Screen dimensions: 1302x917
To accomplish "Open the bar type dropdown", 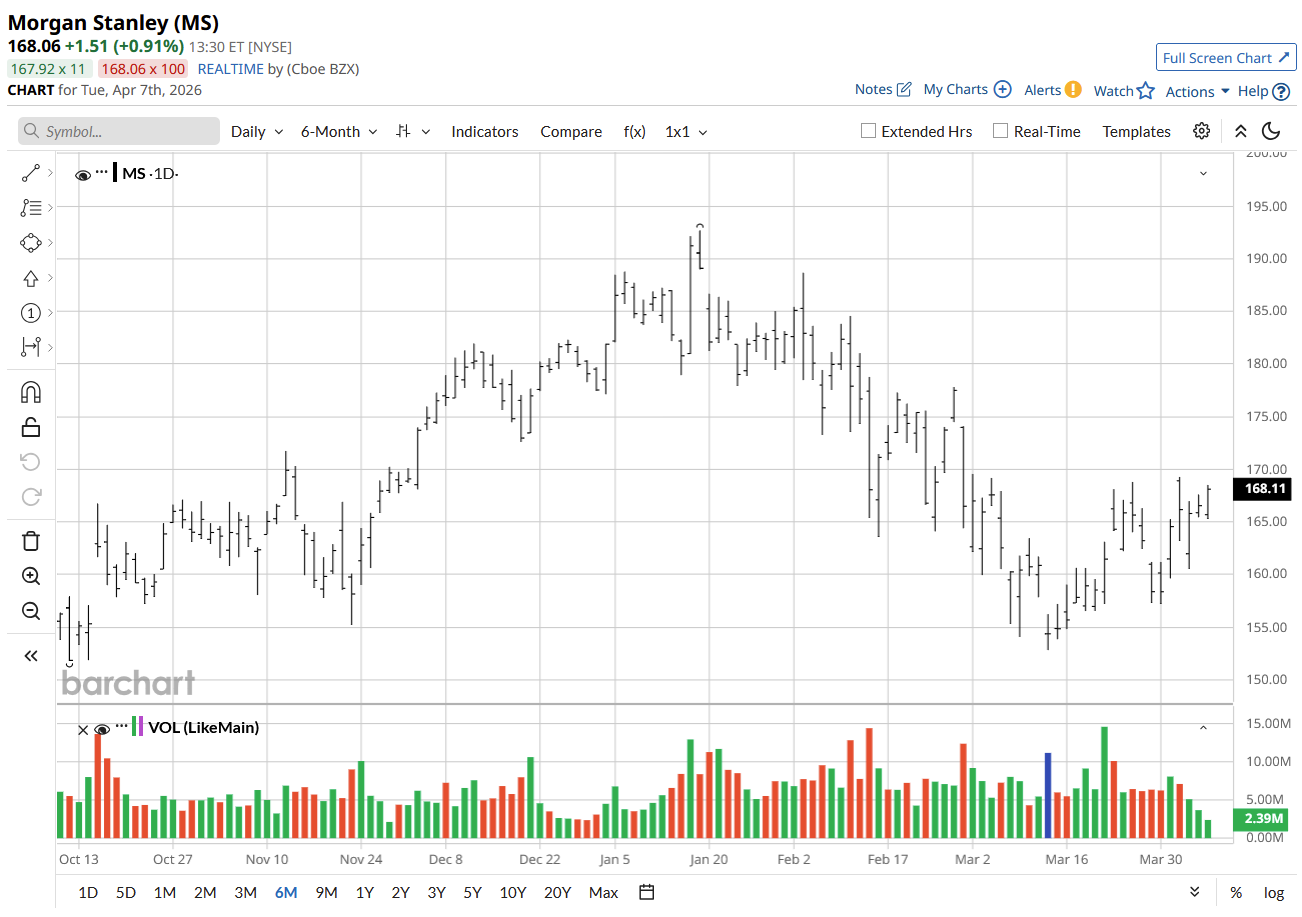I will (x=413, y=131).
